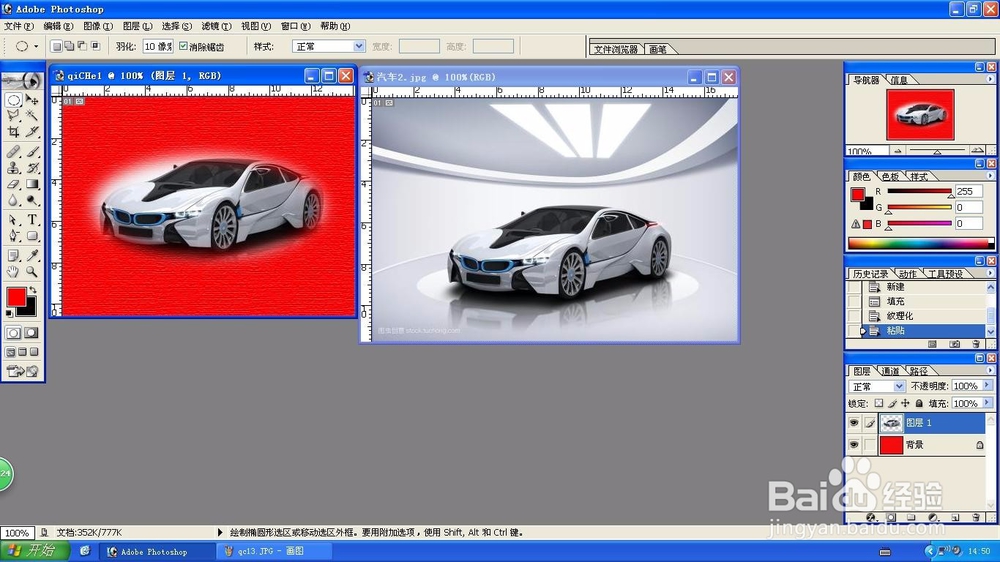Select the Elliptical Marquee tool in toolbox
This screenshot has width=1000, height=562.
coord(13,100)
